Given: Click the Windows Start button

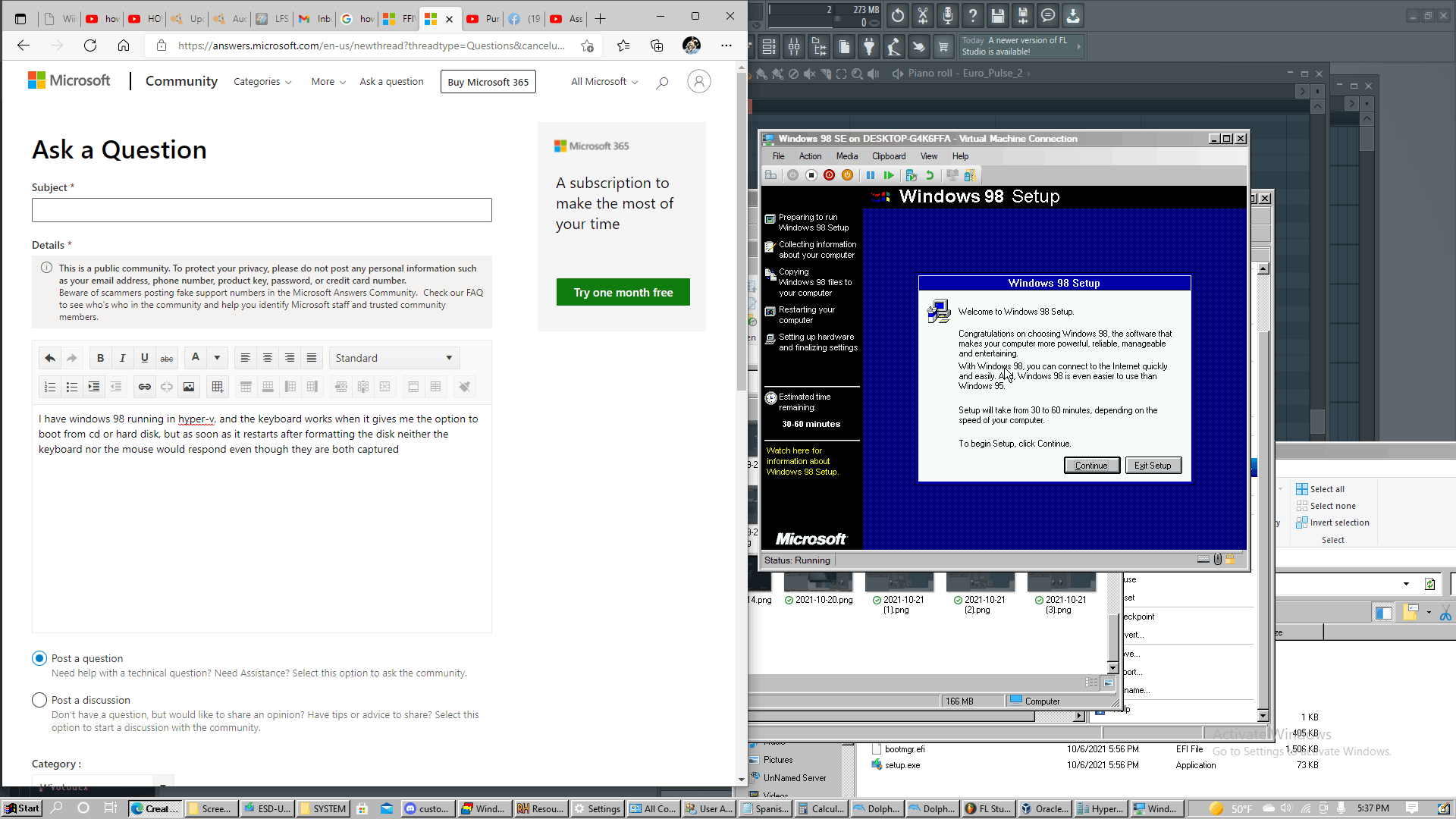Looking at the screenshot, I should tap(22, 808).
